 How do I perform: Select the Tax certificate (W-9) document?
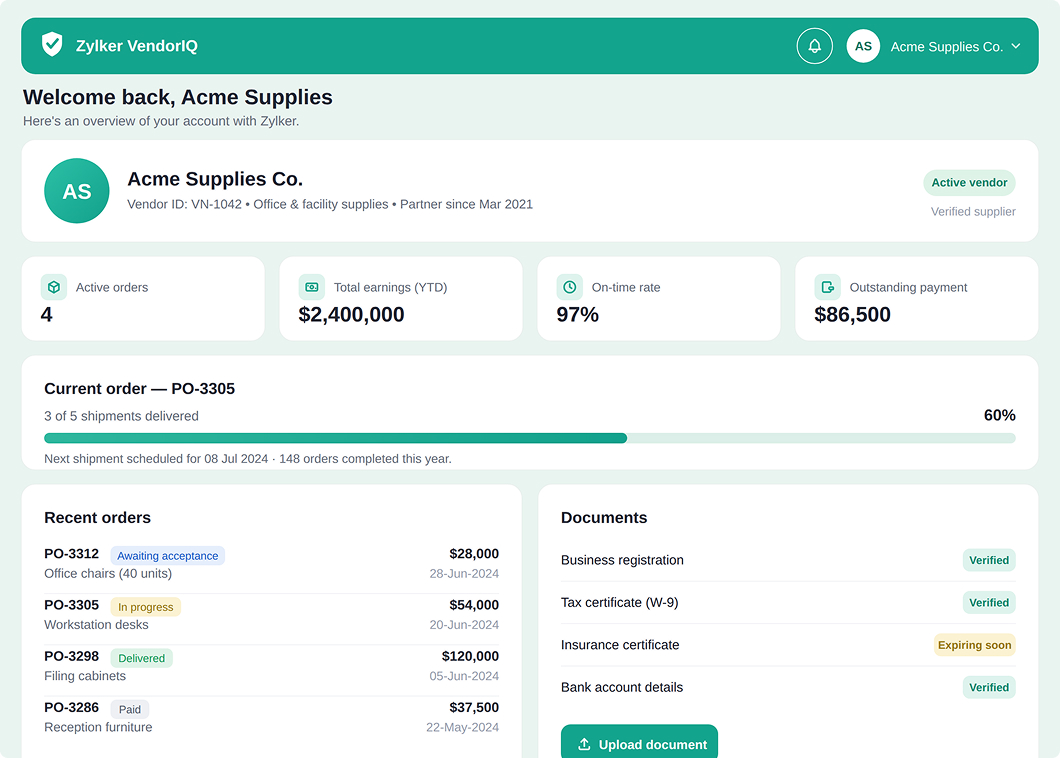coord(788,602)
